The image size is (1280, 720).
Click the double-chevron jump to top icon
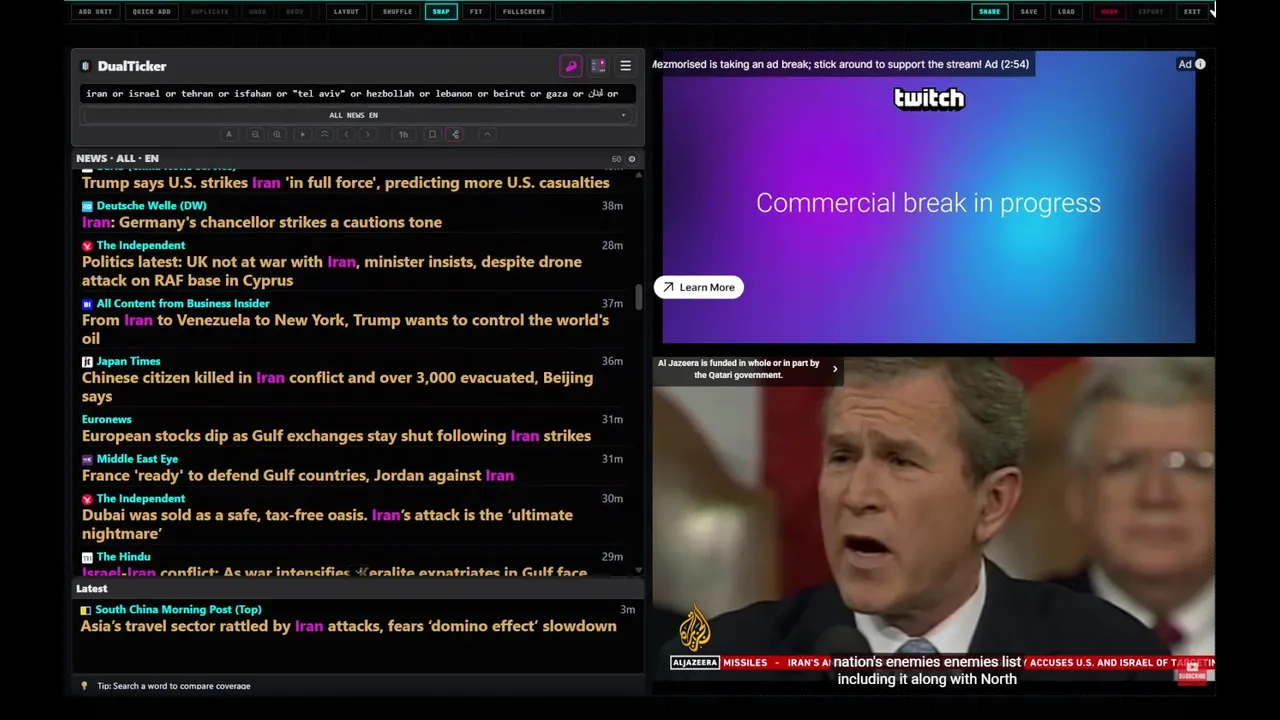pos(324,134)
